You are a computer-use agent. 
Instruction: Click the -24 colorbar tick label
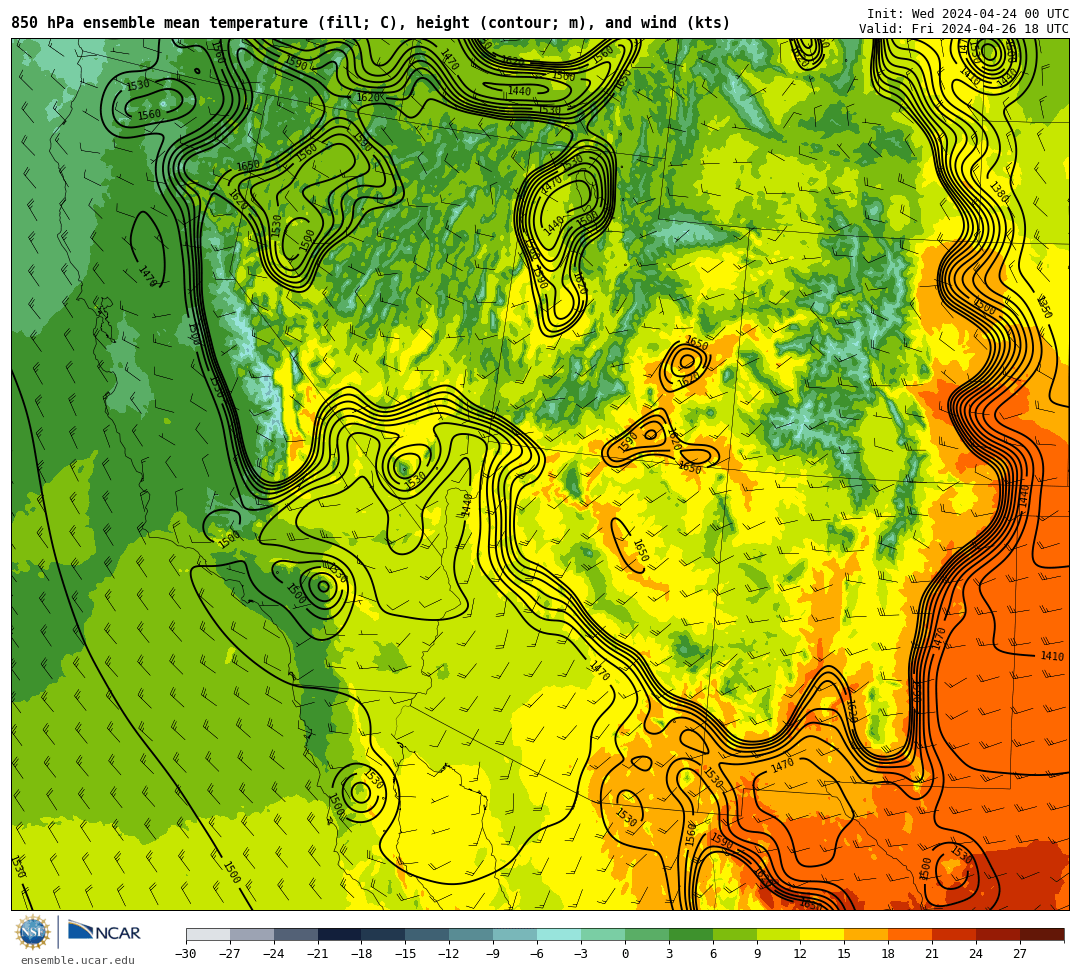[x=274, y=954]
